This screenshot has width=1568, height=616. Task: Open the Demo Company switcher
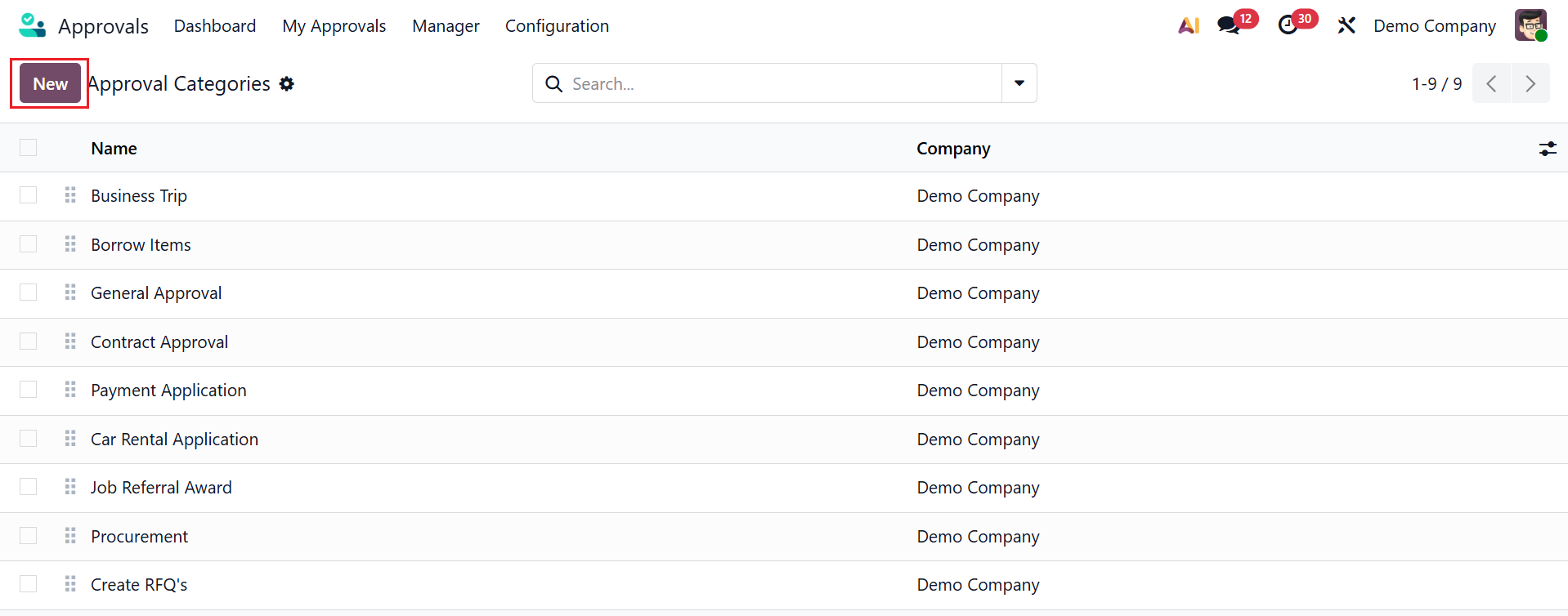pos(1434,26)
